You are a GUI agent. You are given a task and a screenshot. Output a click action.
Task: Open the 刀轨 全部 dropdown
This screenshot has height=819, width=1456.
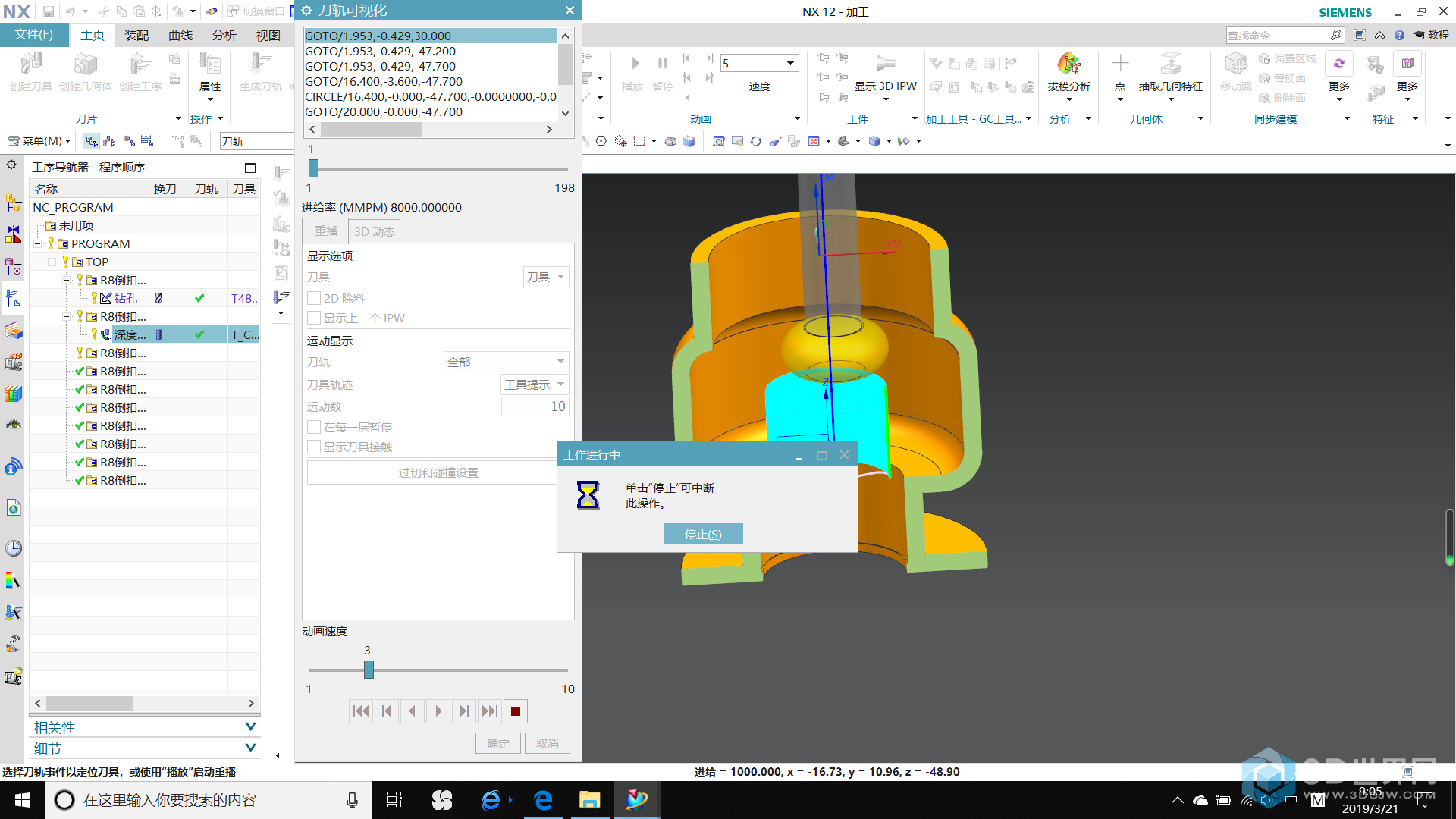[506, 362]
